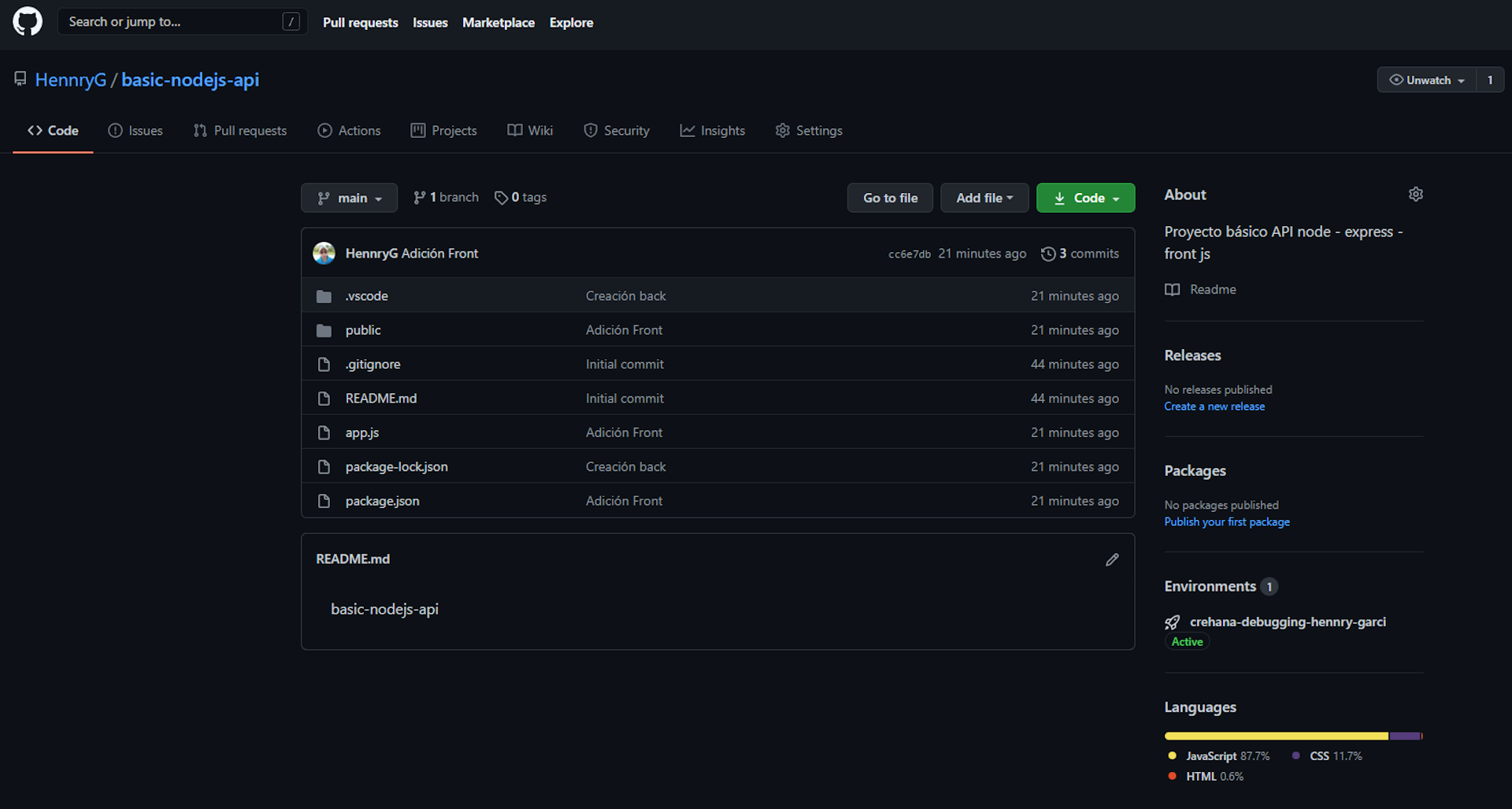
Task: Open the package.json file
Action: pyautogui.click(x=382, y=501)
